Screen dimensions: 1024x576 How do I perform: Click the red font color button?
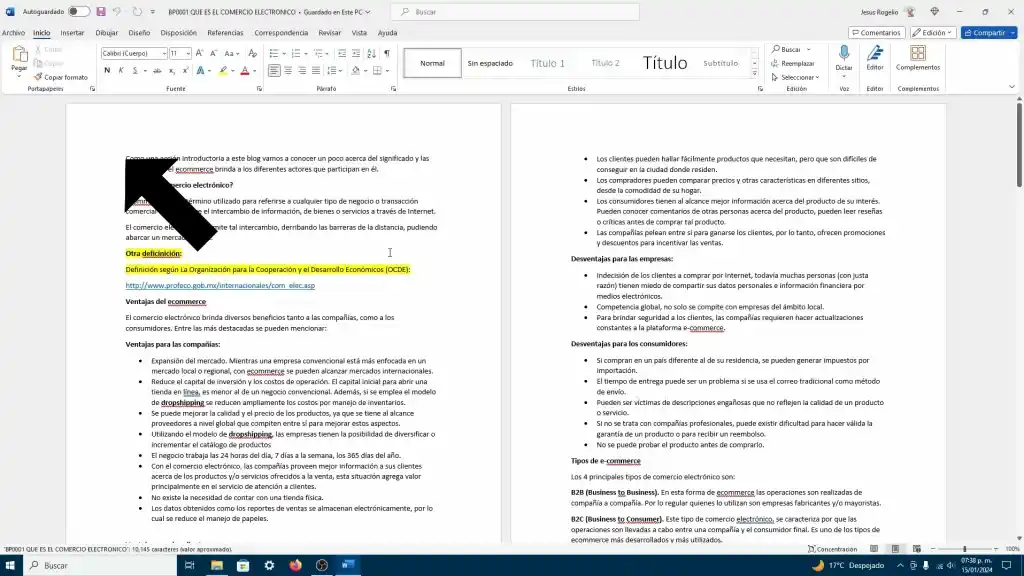[x=244, y=71]
